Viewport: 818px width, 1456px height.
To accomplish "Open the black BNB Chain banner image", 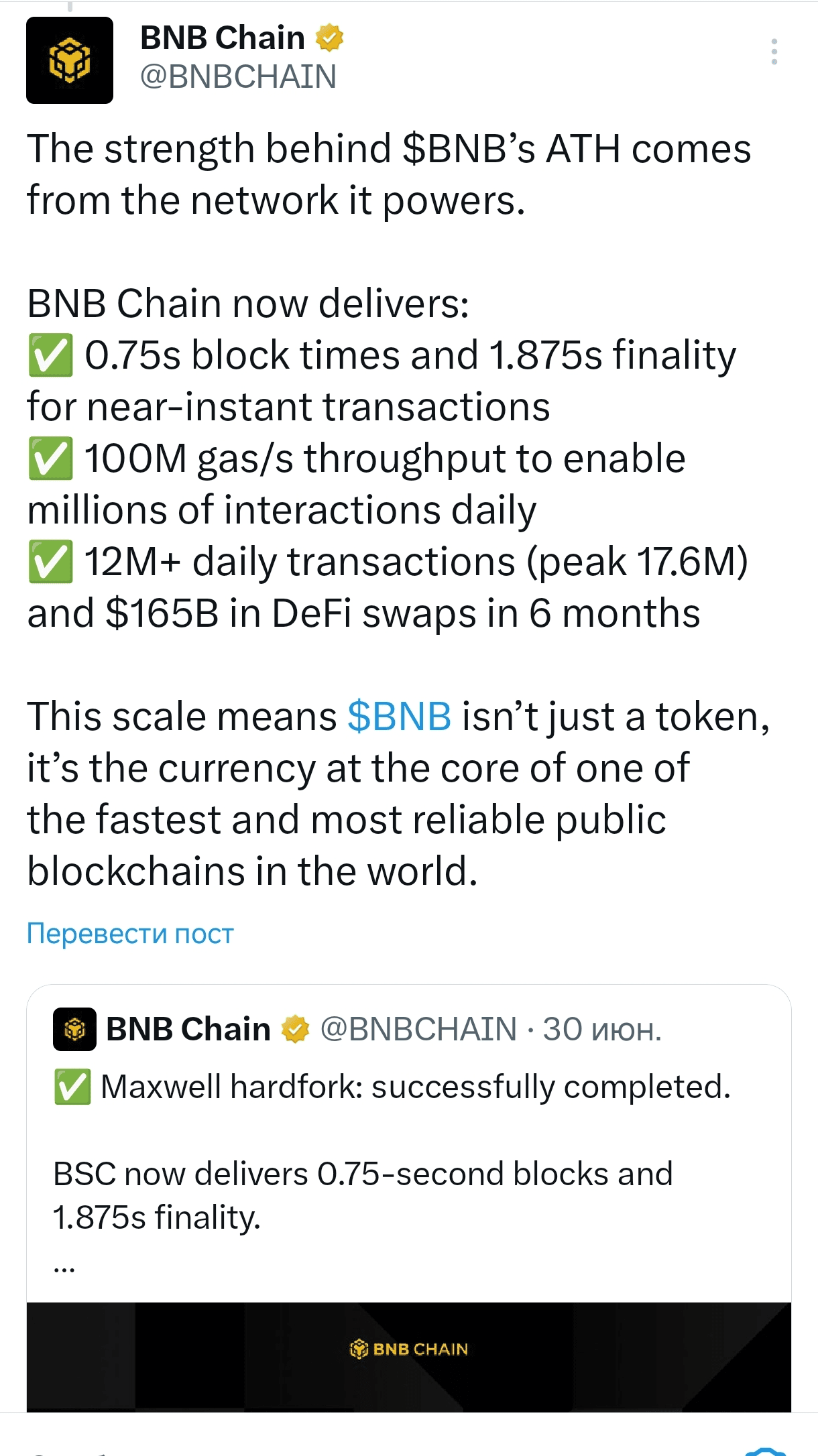I will (409, 1357).
